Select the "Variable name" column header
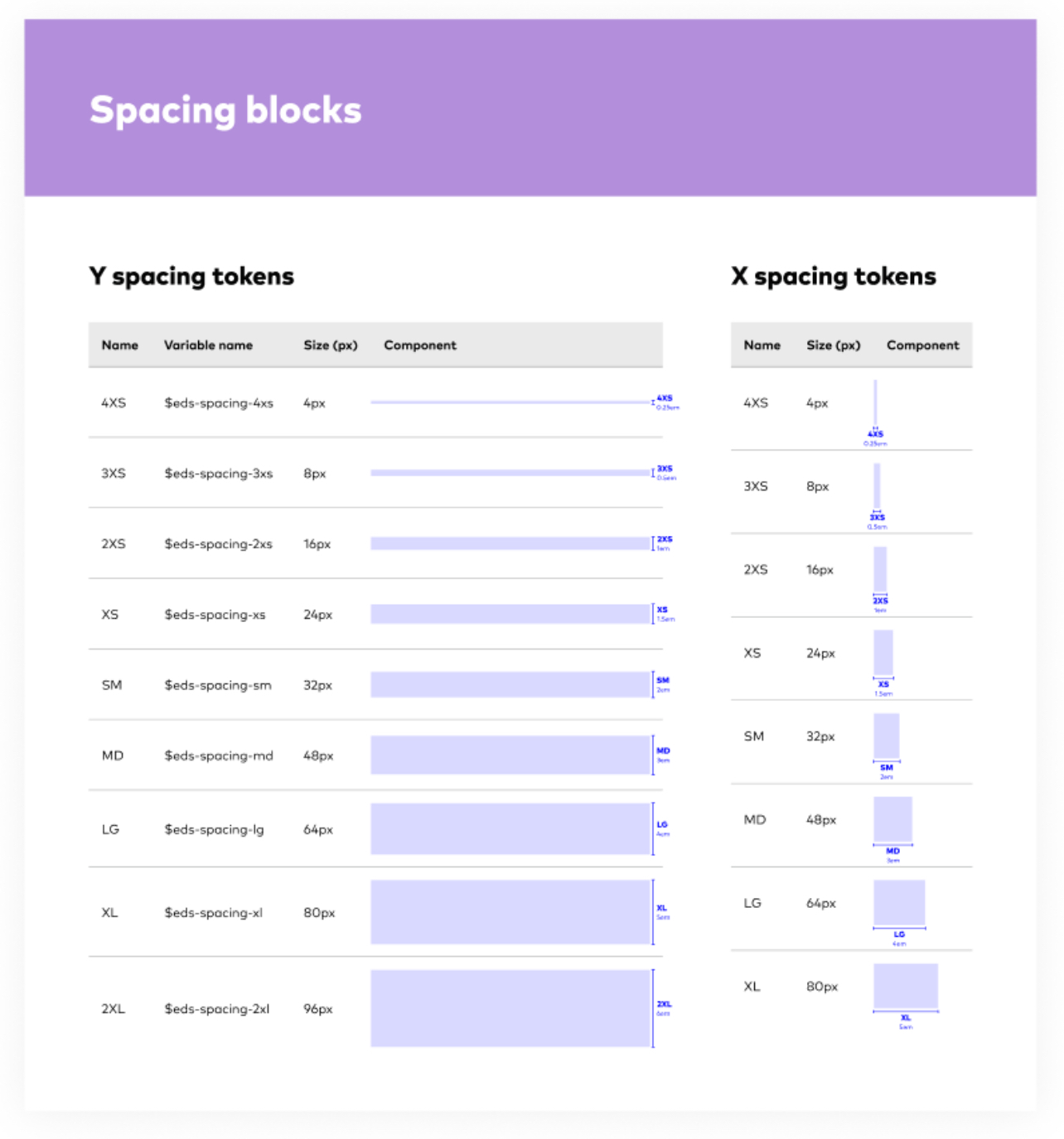The height and width of the screenshot is (1139, 1064). point(208,345)
